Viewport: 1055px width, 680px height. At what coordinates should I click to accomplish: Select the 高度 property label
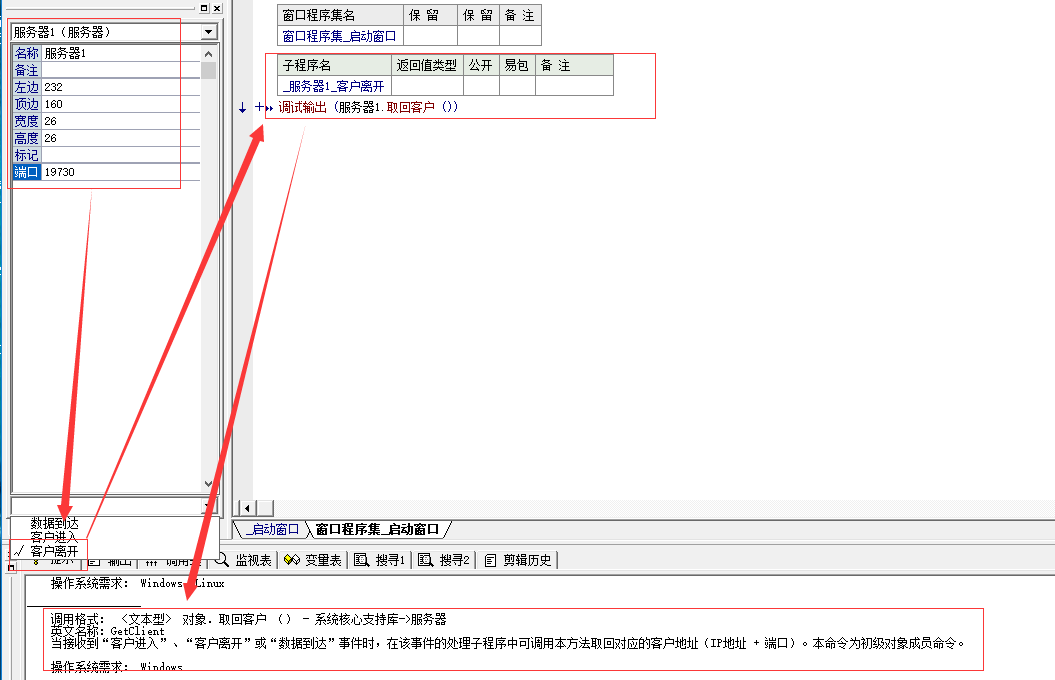pyautogui.click(x=27, y=138)
